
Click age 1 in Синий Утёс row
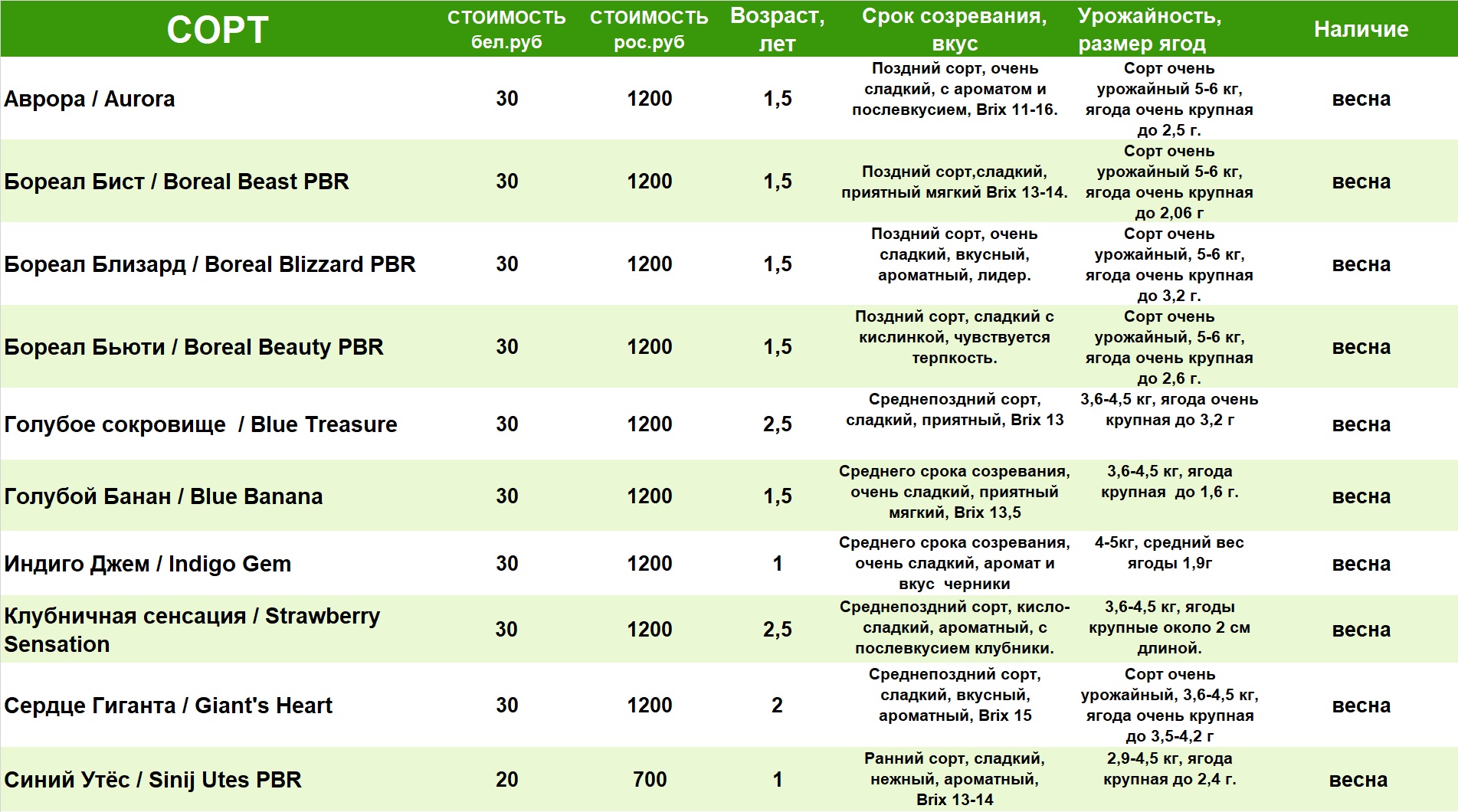[x=778, y=780]
